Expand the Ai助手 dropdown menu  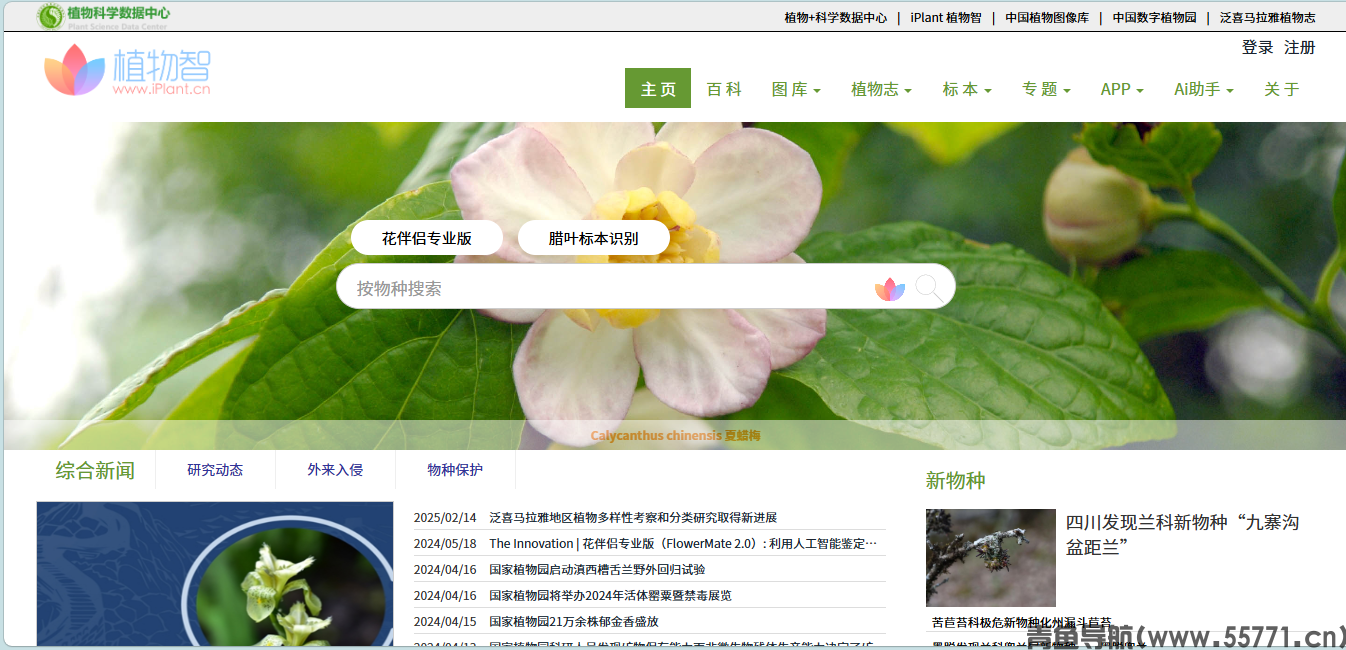[x=1204, y=89]
